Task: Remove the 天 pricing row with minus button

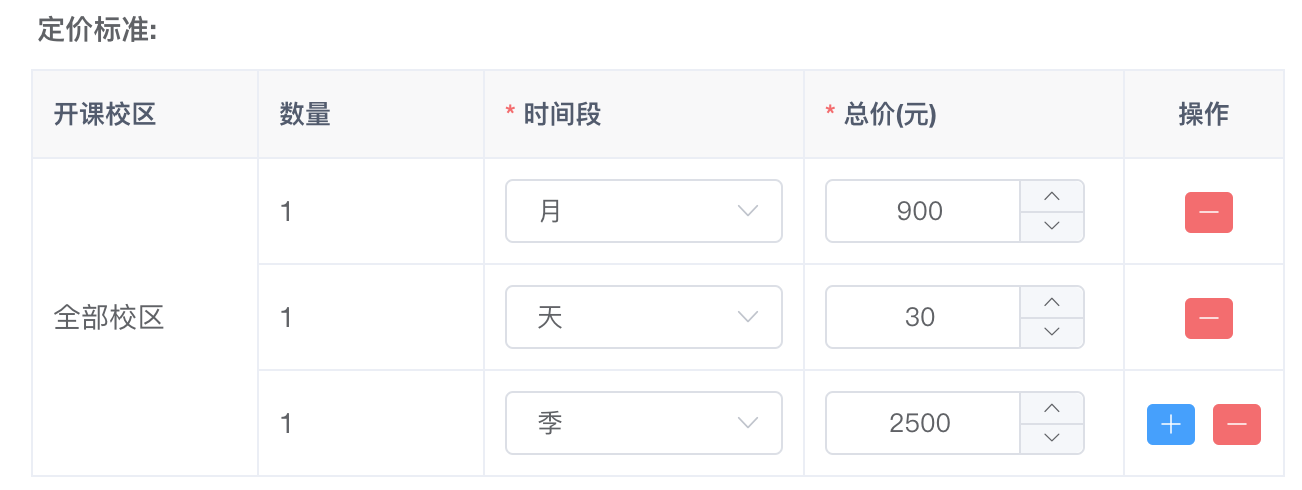Action: (x=1208, y=318)
